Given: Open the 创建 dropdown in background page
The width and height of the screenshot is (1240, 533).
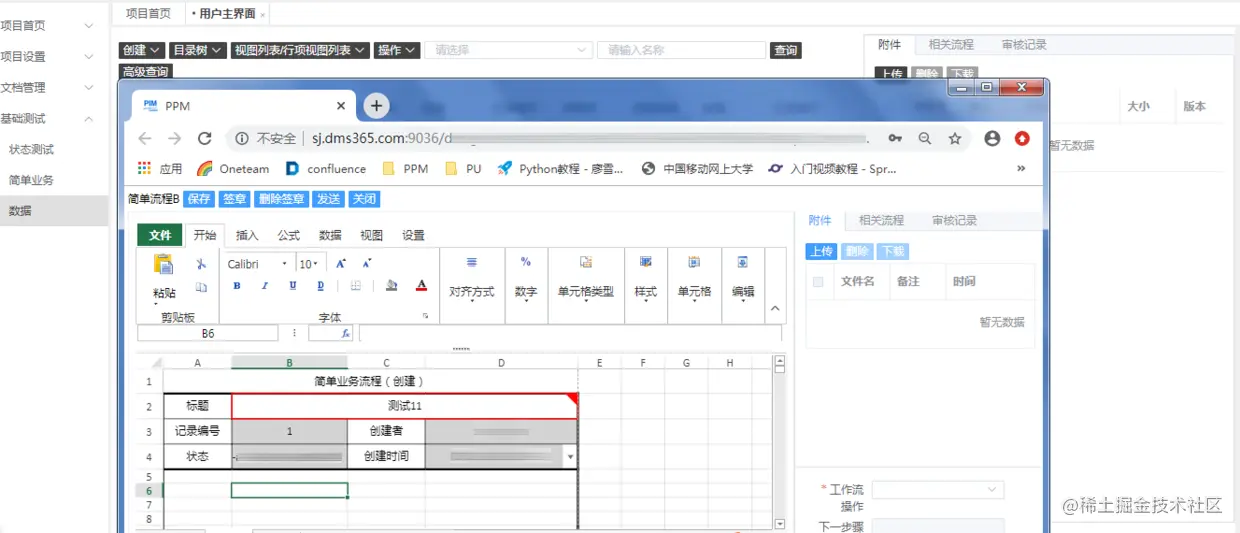Looking at the screenshot, I should (x=141, y=50).
